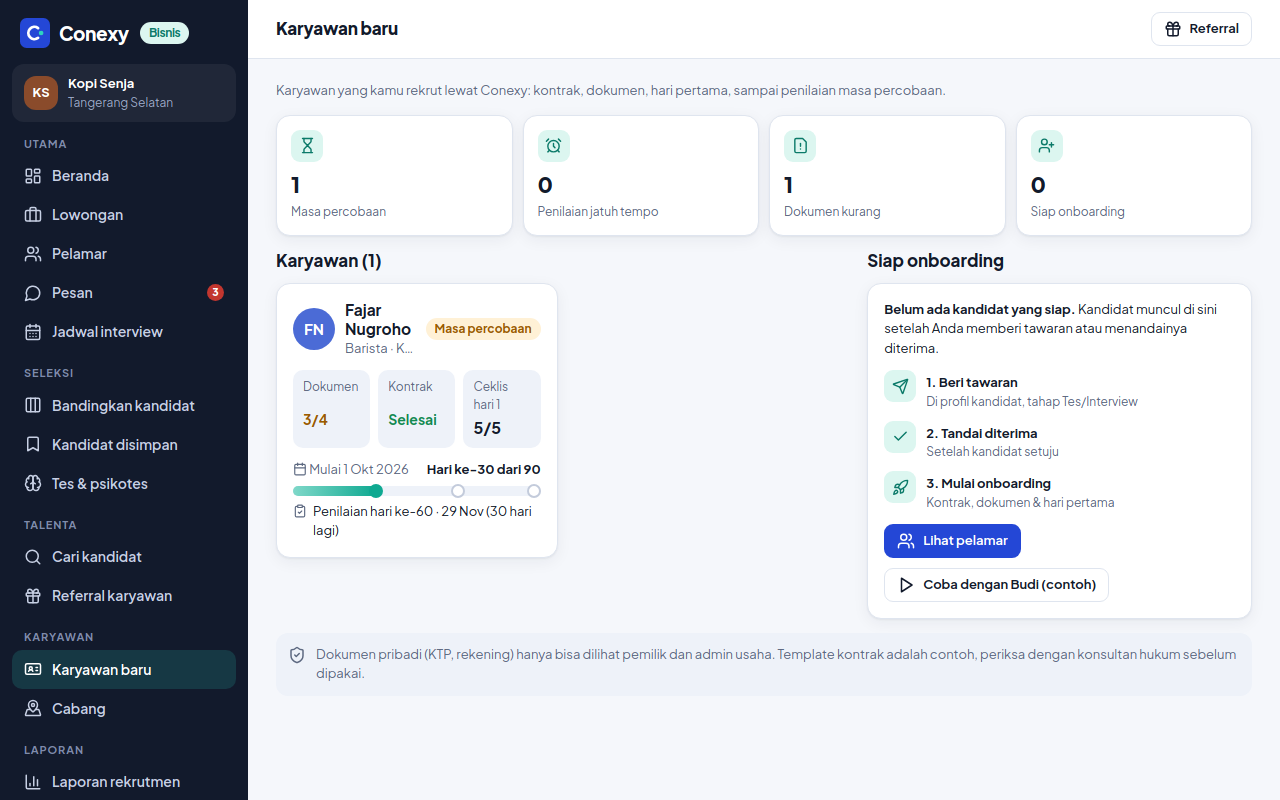Click the Kontrak Selesai tile
The image size is (1280, 800).
(416, 409)
